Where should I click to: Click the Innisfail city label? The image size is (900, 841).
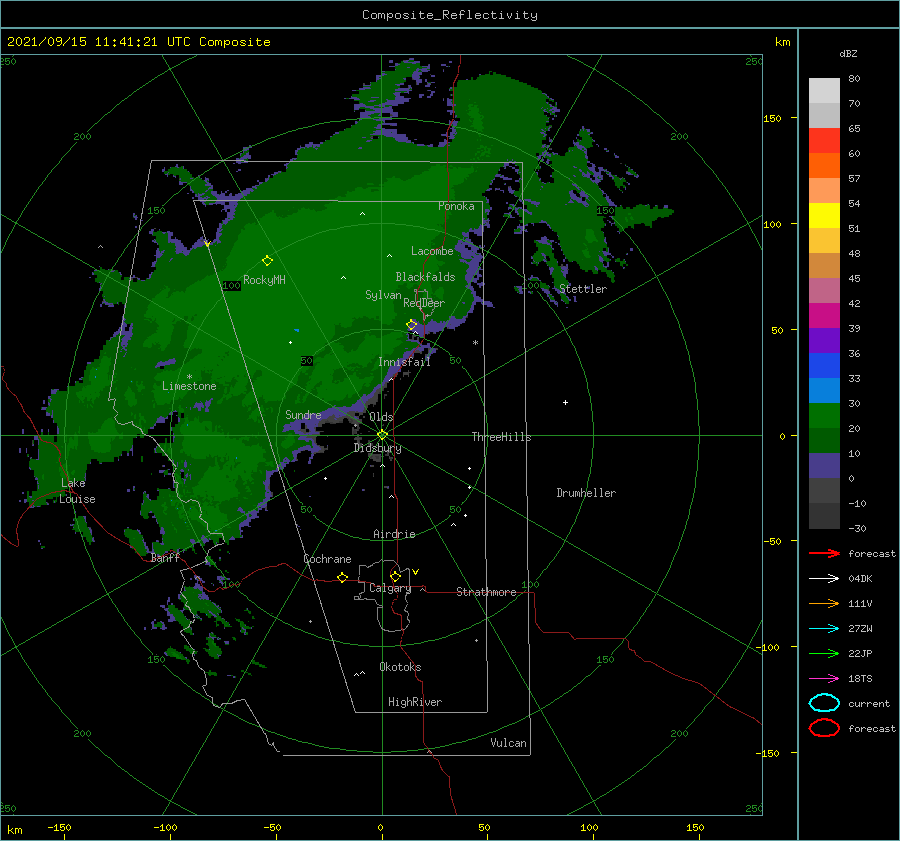tap(404, 362)
